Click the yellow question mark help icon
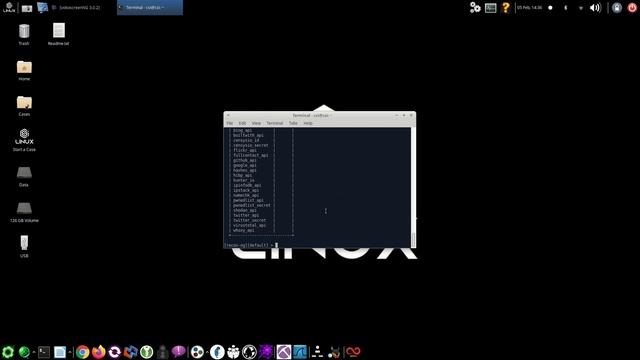The image size is (640, 360). (x=506, y=7)
